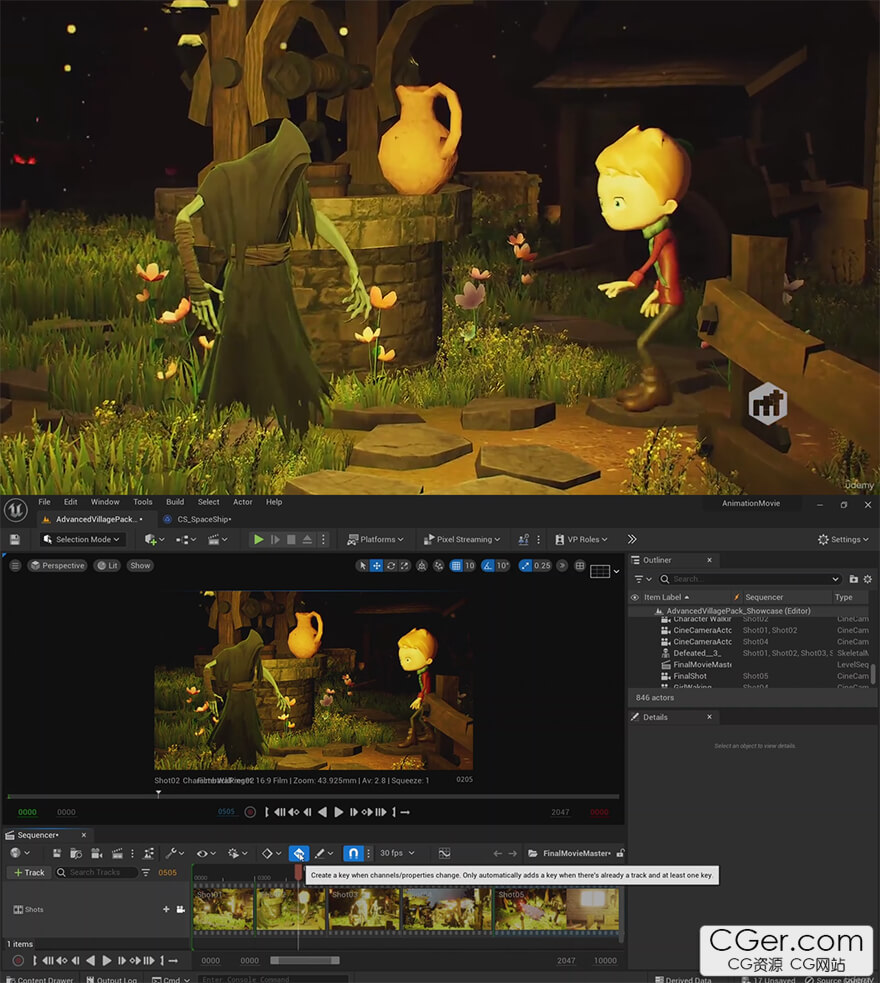Start recording in the bottom Sequencer transport bar

[18, 960]
